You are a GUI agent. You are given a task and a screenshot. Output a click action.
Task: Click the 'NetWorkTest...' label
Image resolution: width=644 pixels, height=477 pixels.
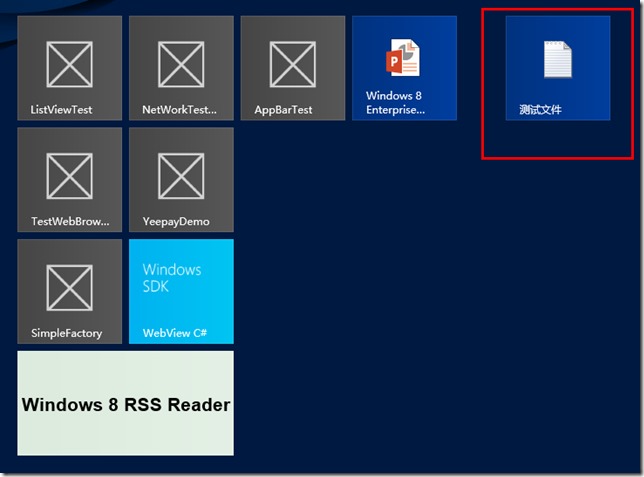pos(179,110)
